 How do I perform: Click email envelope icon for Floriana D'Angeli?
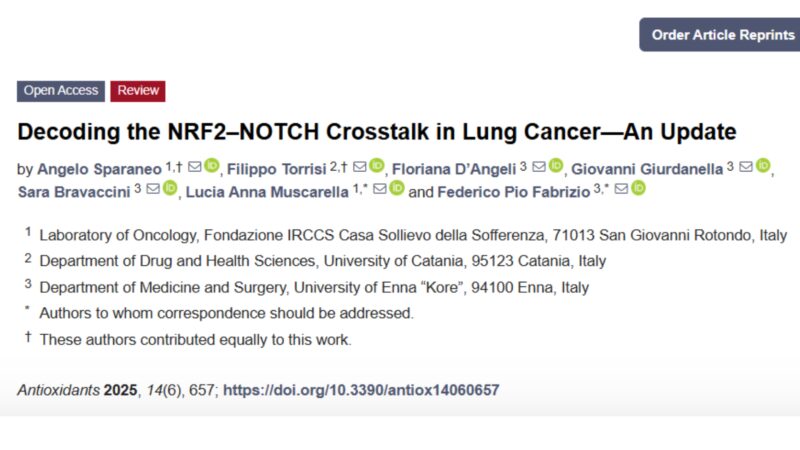pos(539,167)
